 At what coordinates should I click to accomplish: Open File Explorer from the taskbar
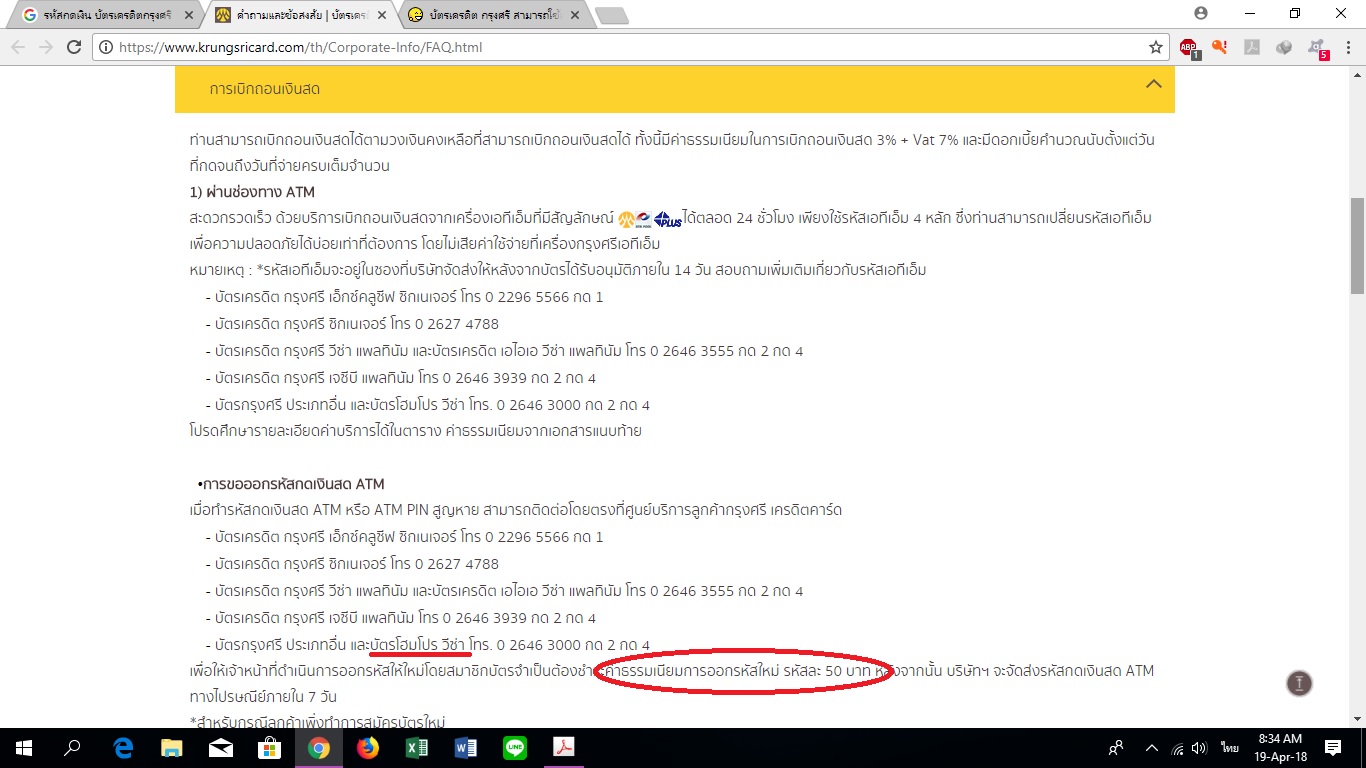coord(172,748)
